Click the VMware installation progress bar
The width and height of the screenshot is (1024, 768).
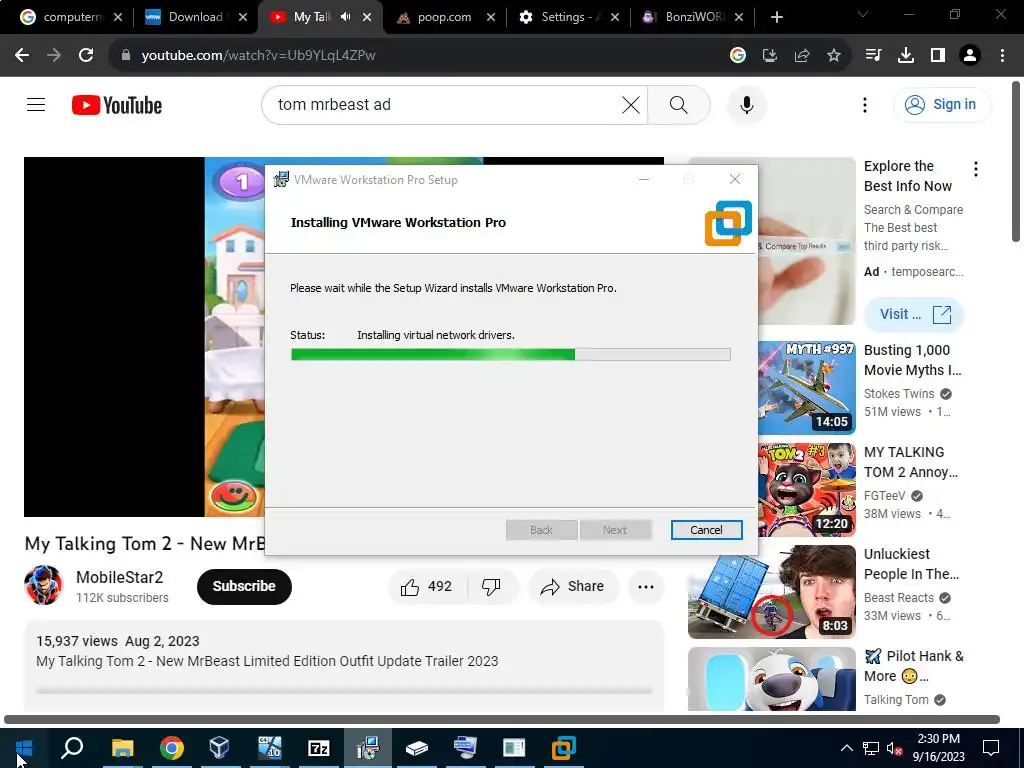(x=511, y=355)
